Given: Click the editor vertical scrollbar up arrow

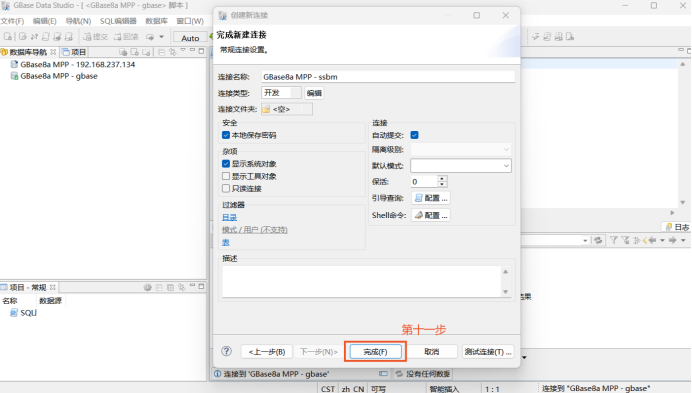Looking at the screenshot, I should point(683,64).
